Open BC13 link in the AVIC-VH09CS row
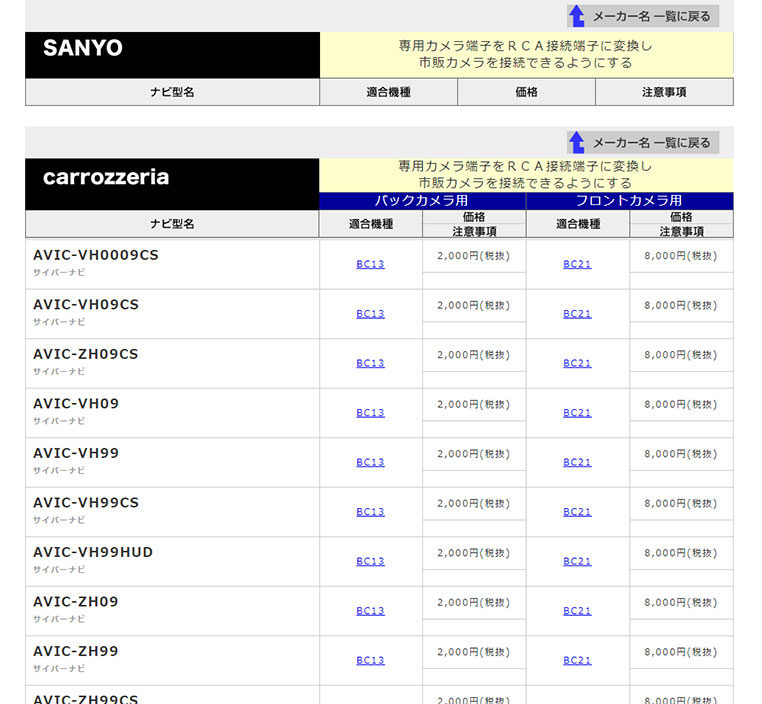Image resolution: width=762 pixels, height=704 pixels. coord(370,314)
